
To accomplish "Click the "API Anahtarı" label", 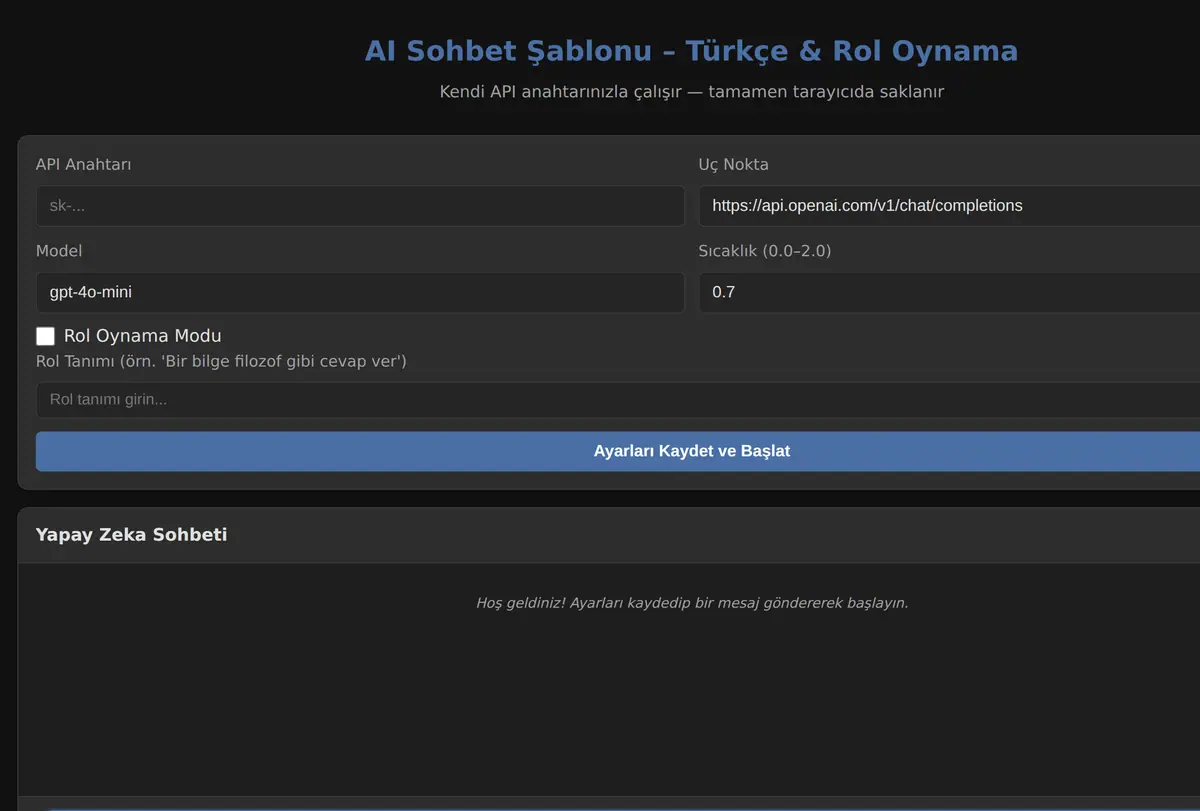I will click(83, 164).
